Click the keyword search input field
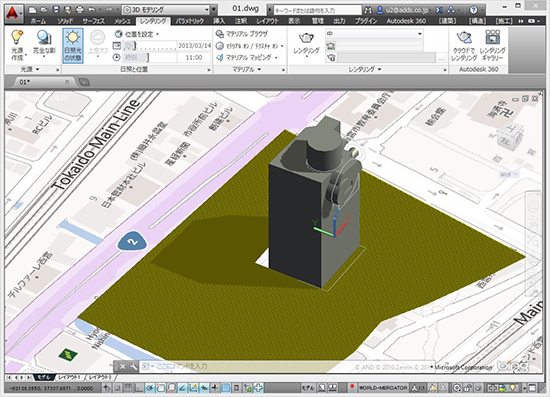The height and width of the screenshot is (397, 550). (317, 10)
